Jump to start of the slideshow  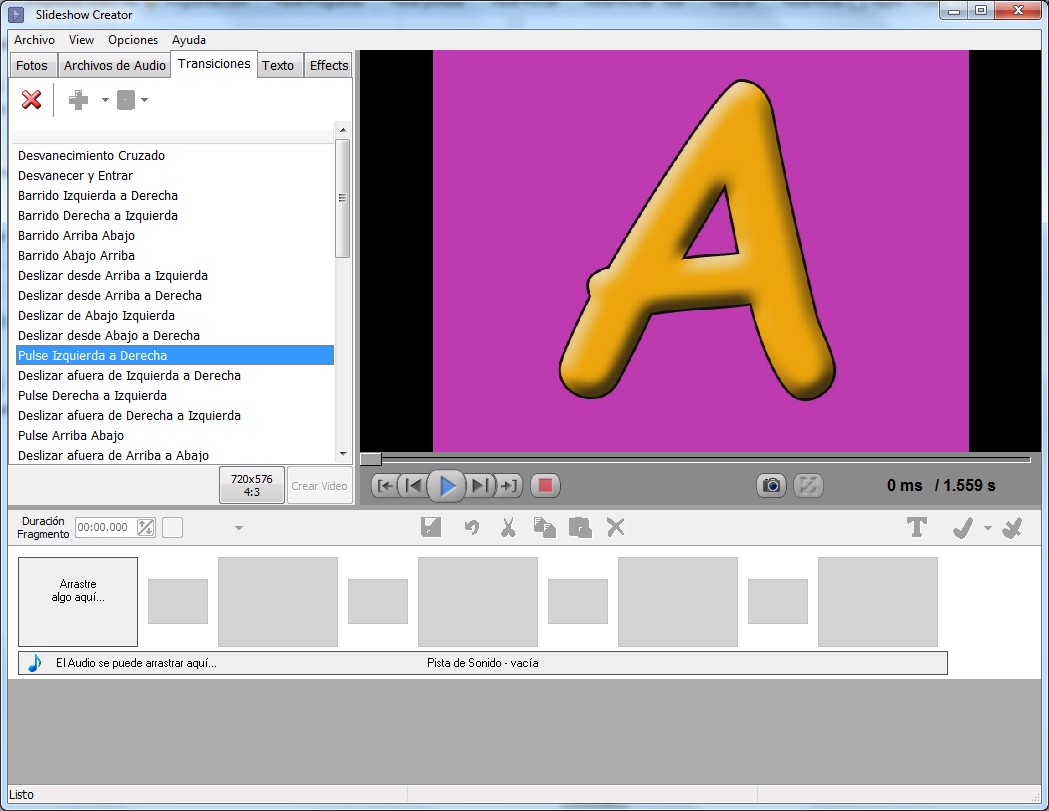[385, 486]
